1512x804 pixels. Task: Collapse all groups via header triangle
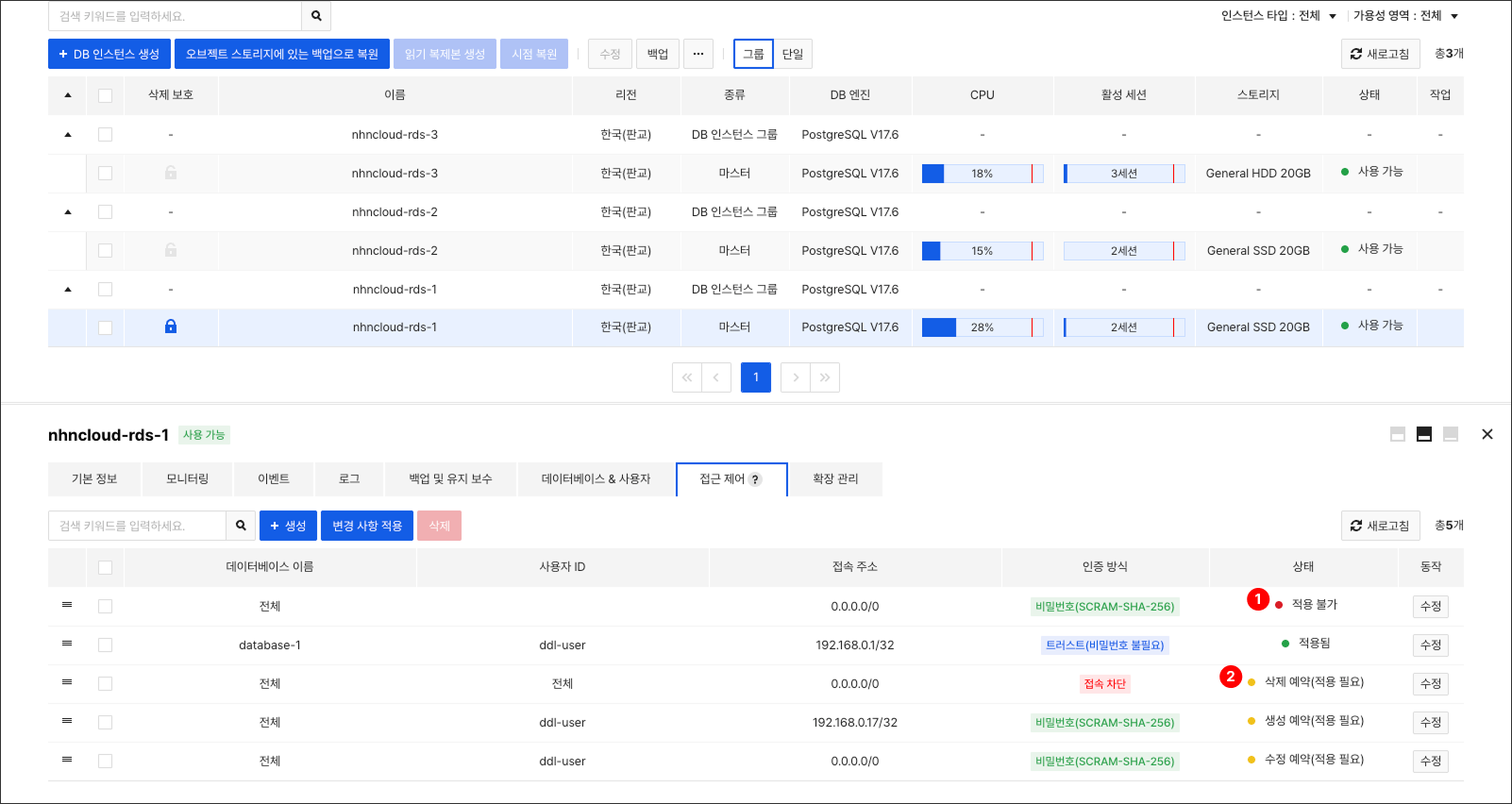click(x=68, y=95)
